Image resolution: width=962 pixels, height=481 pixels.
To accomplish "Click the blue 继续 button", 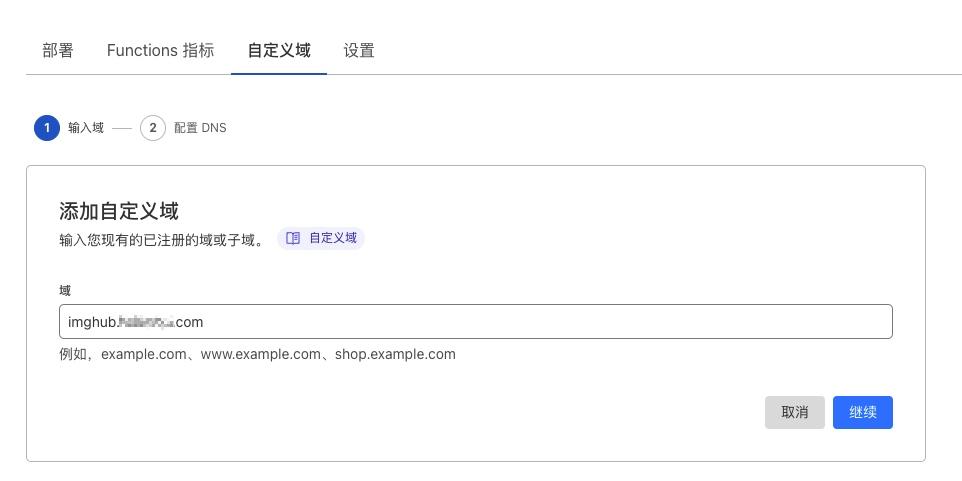I will [863, 412].
